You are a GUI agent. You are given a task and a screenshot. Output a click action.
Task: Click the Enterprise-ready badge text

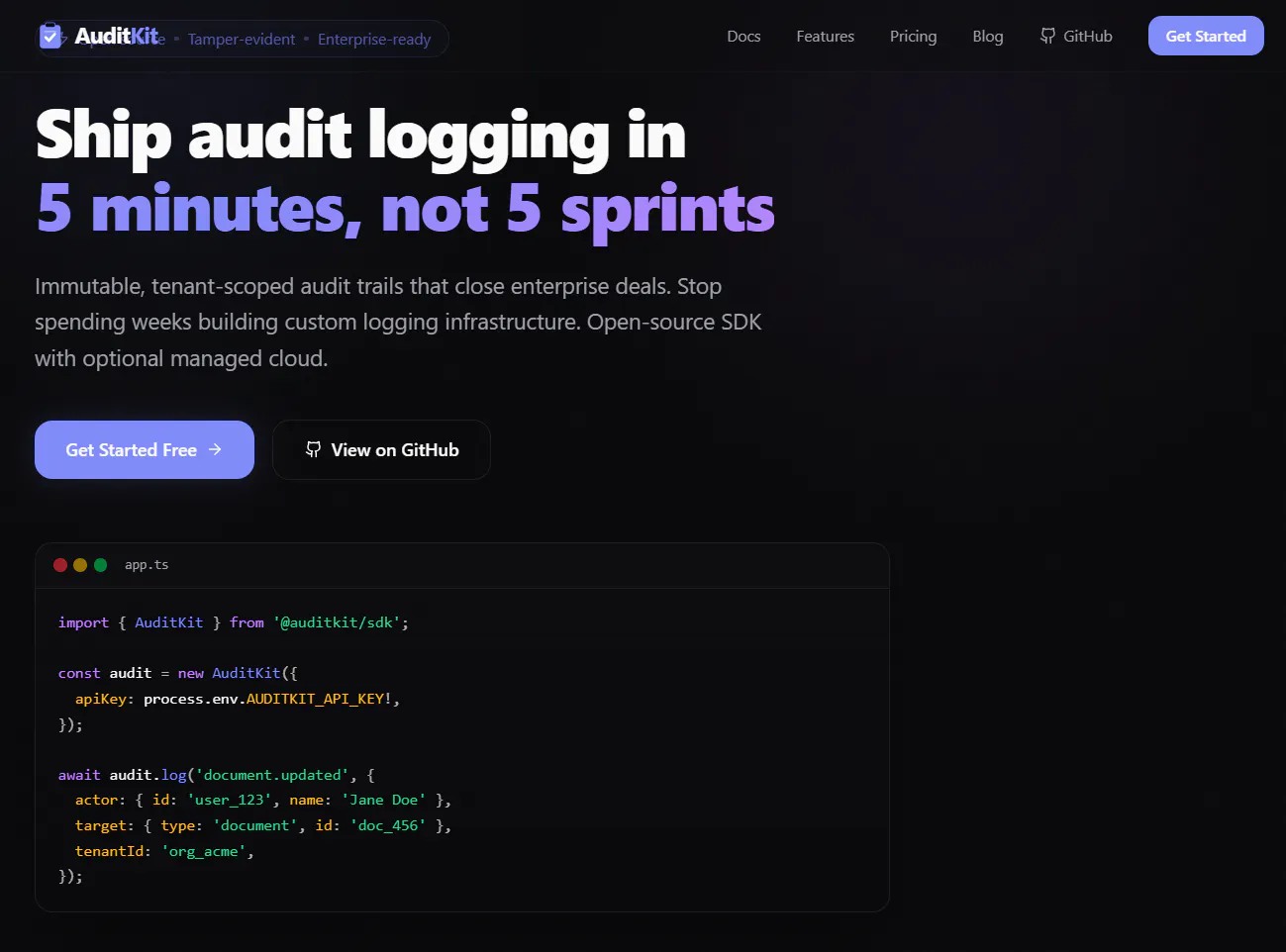pyautogui.click(x=374, y=39)
